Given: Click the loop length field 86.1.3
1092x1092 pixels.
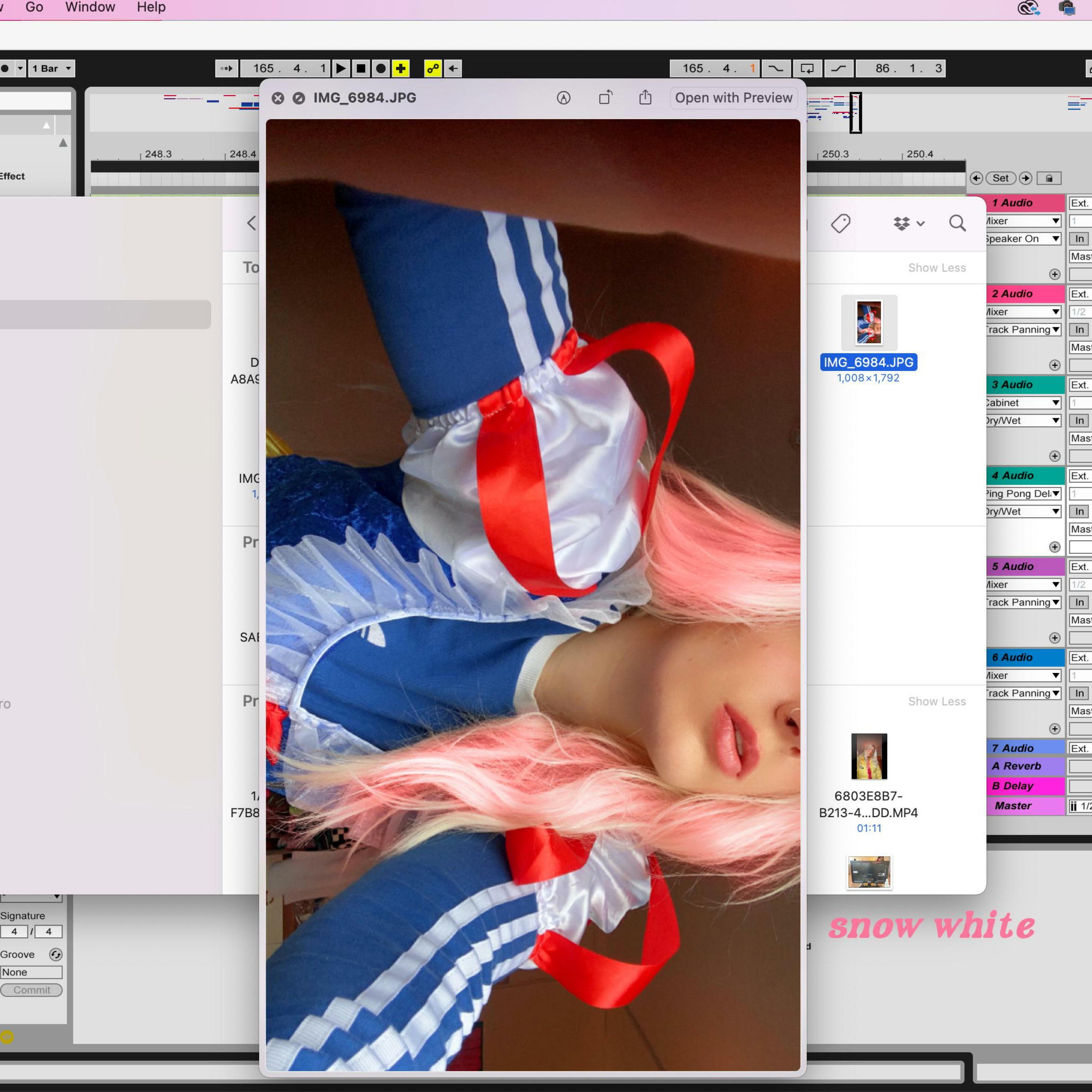Looking at the screenshot, I should 901,68.
